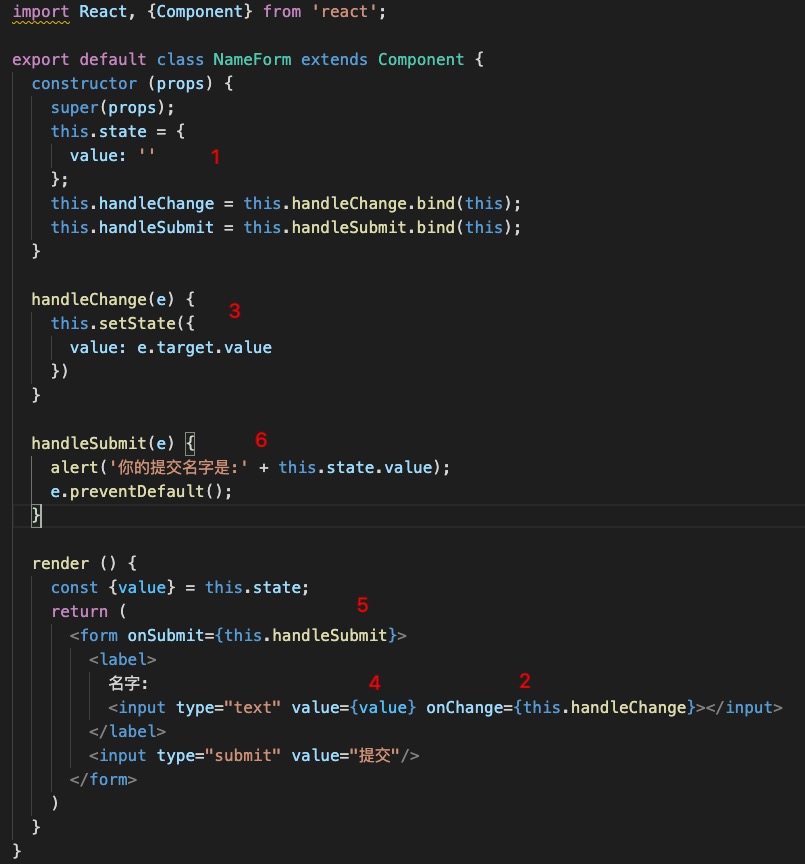The height and width of the screenshot is (864, 805).
Task: Click the 'constructor' method name
Action: [x=84, y=84]
